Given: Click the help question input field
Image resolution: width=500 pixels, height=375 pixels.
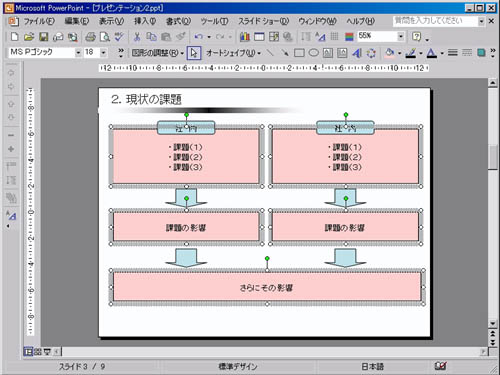Looking at the screenshot, I should (x=435, y=21).
